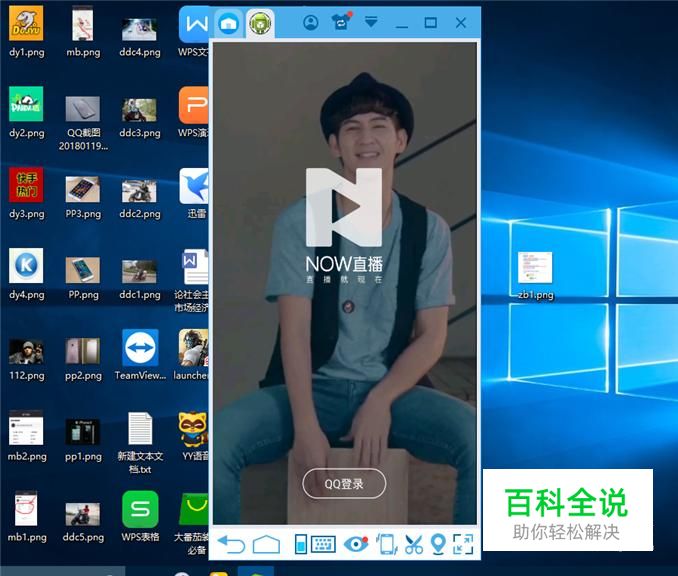
Task: Switch to the Android app tab
Action: click(x=260, y=23)
